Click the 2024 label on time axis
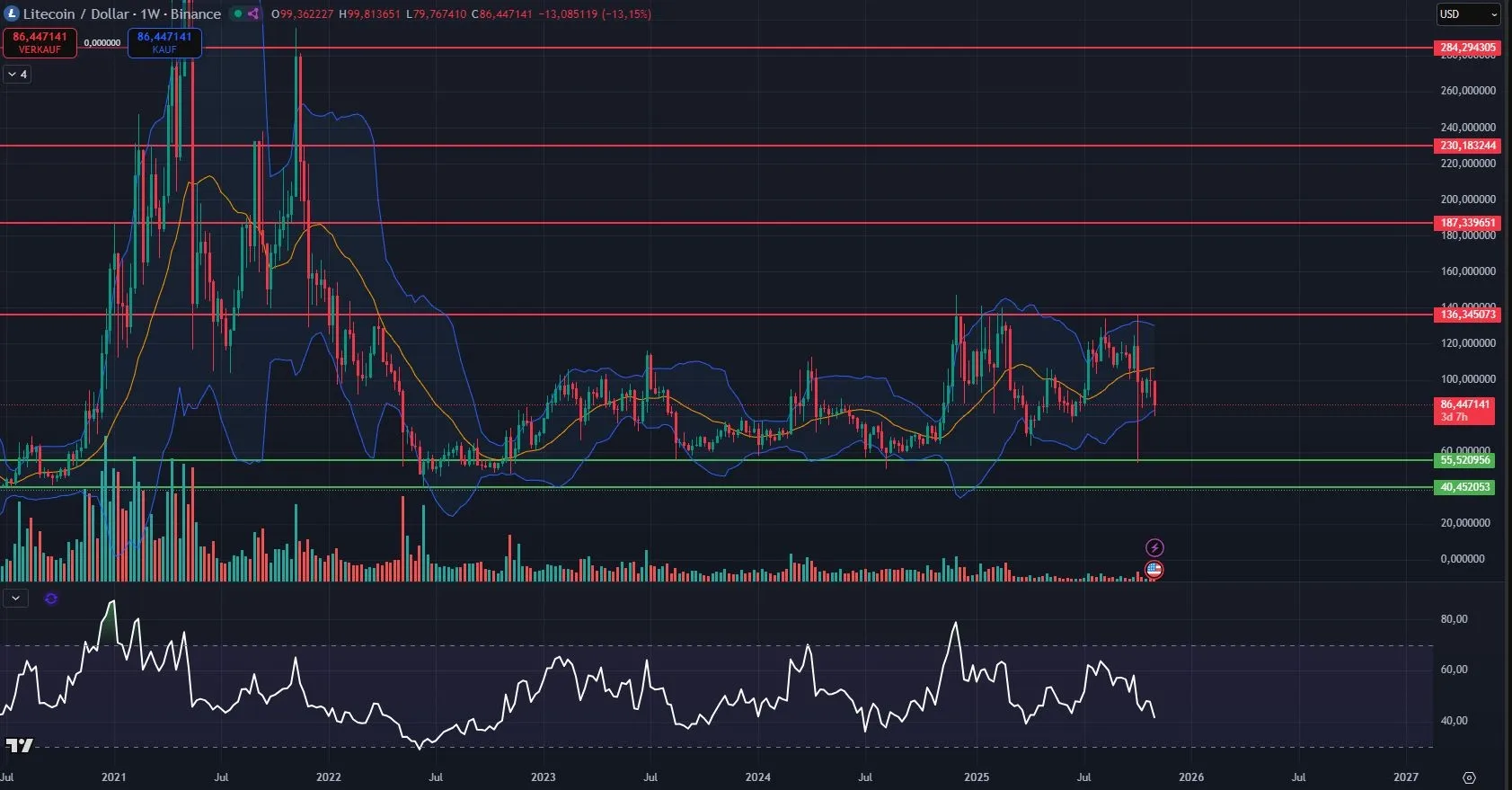Viewport: 1512px width, 790px height. (758, 777)
